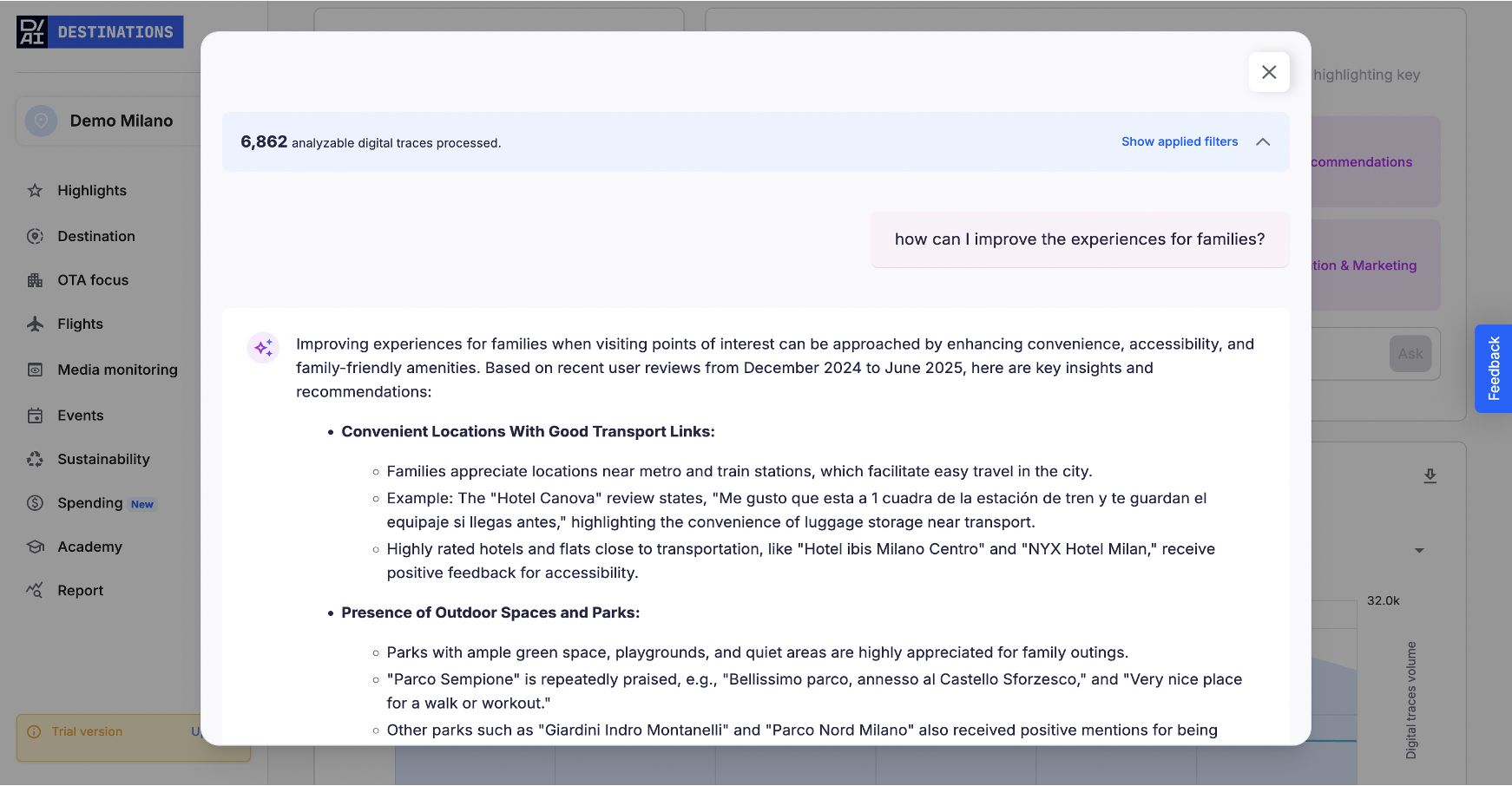Click the 32.0k axis label
The height and width of the screenshot is (786, 1512).
click(x=1383, y=600)
